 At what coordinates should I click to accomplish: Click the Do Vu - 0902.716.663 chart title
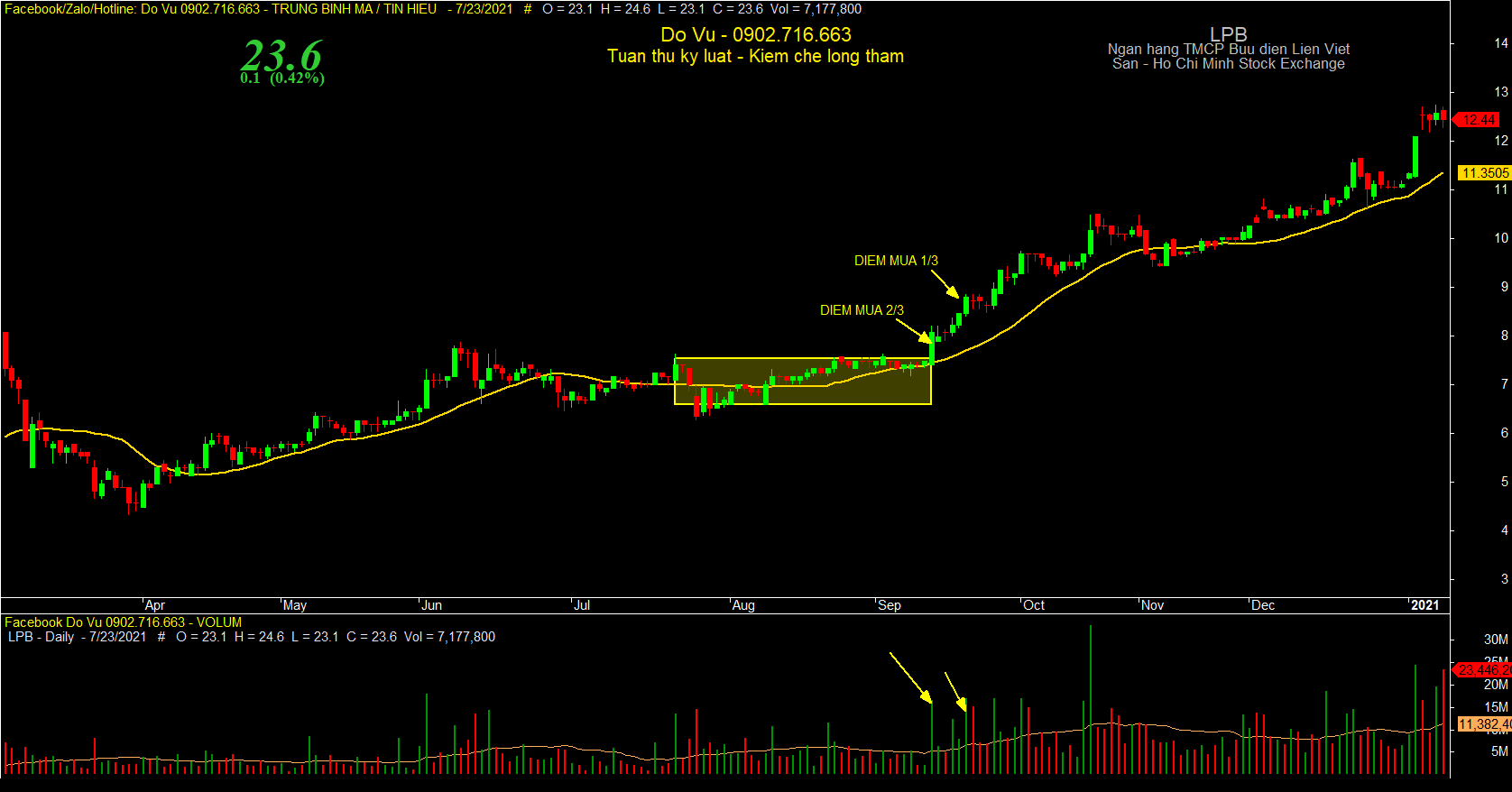tap(756, 34)
